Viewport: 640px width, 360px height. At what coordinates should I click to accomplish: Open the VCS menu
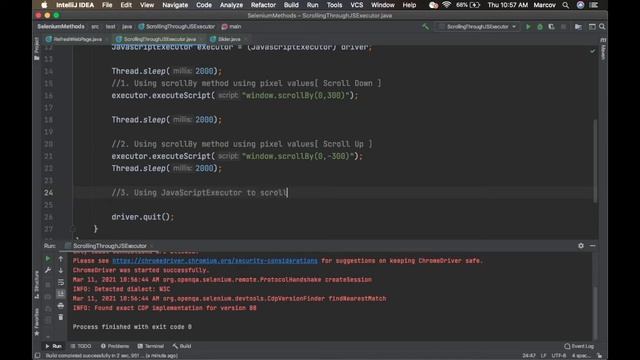357,5
